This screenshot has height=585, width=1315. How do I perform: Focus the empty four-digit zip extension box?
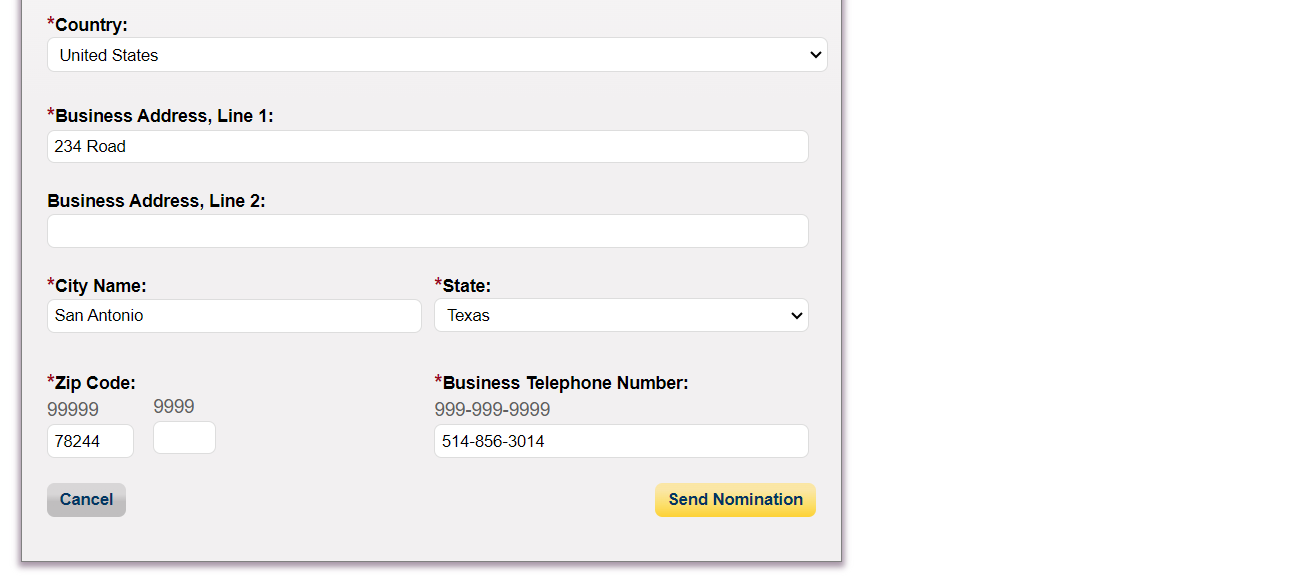point(184,438)
